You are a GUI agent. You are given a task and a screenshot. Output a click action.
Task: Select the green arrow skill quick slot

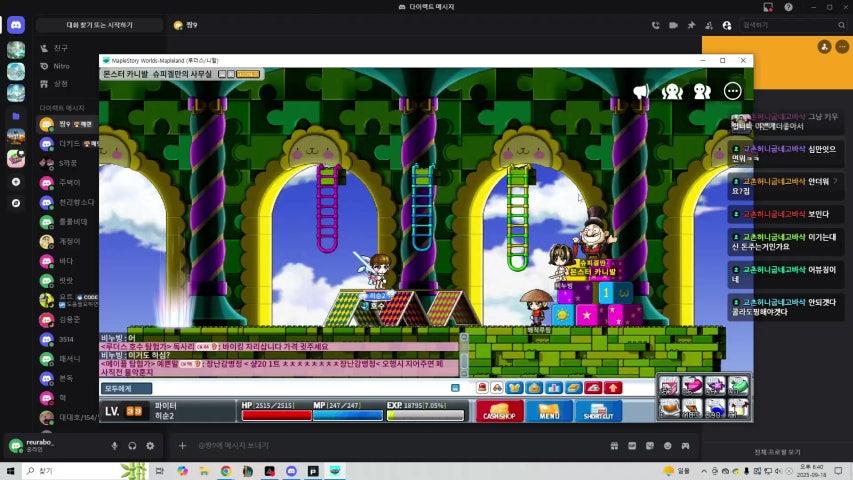[x=738, y=385]
